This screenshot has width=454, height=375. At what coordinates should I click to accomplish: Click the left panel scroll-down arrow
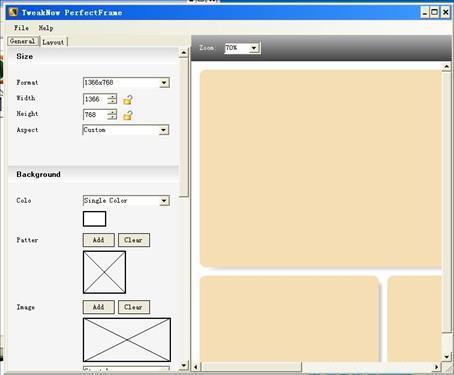click(184, 366)
